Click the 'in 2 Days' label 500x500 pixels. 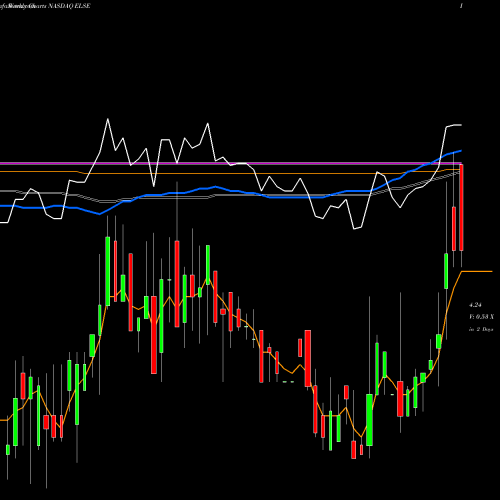481,329
